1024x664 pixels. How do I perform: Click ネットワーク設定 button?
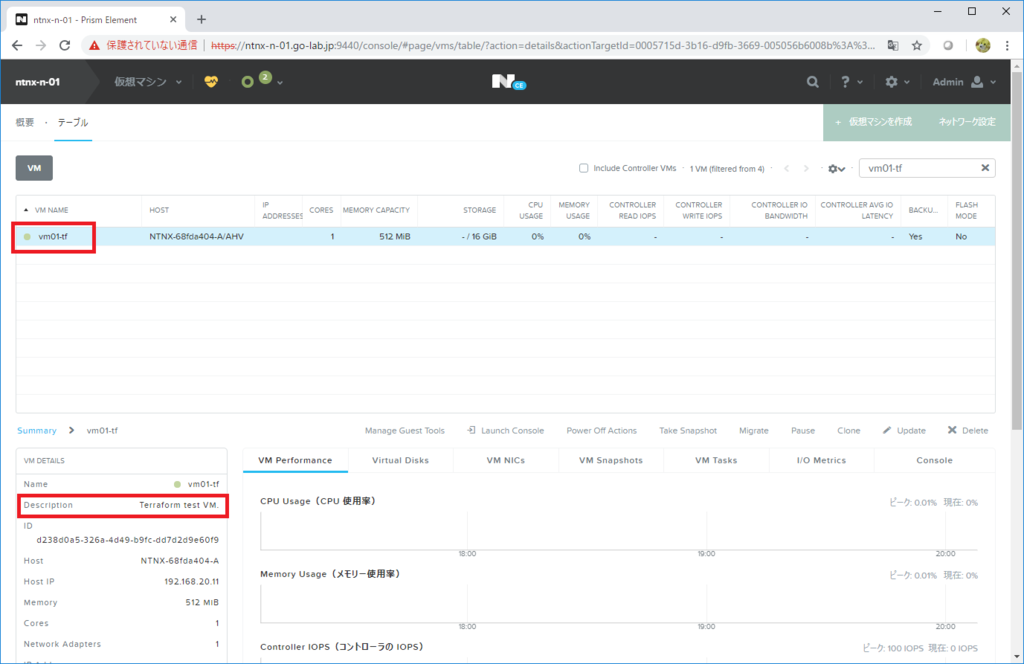pyautogui.click(x=967, y=122)
